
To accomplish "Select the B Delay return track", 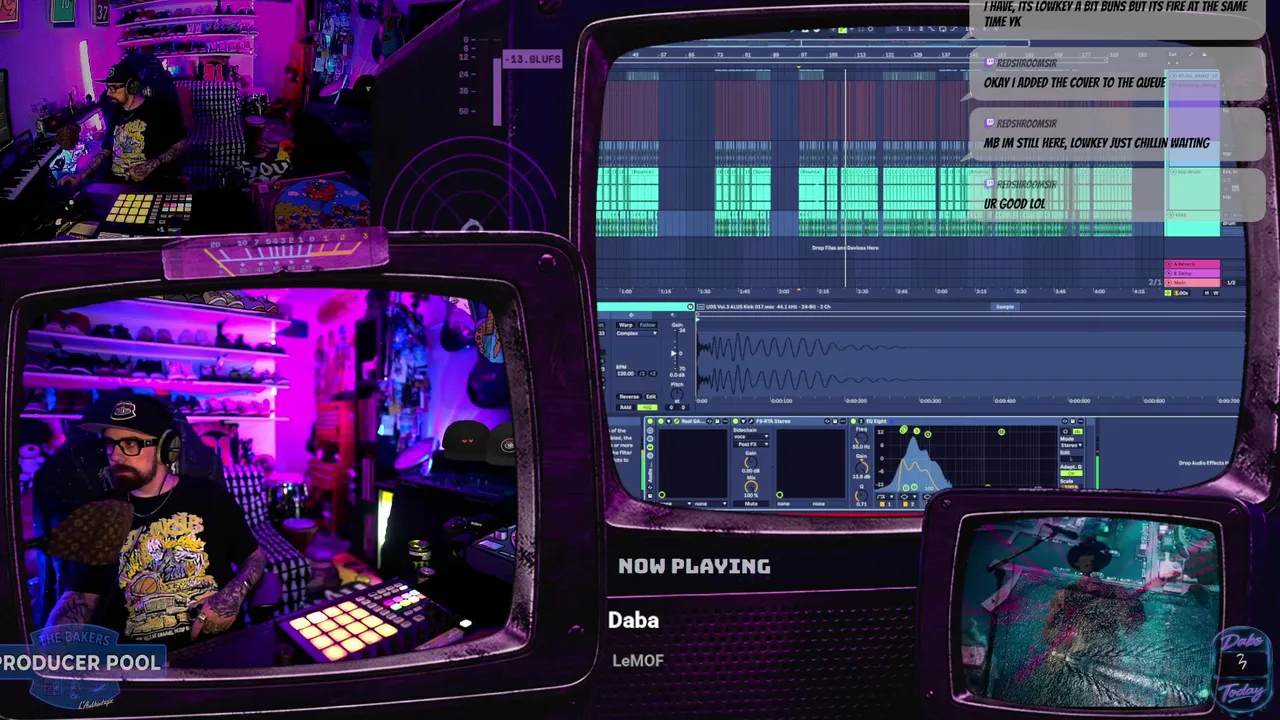I will [x=1194, y=274].
